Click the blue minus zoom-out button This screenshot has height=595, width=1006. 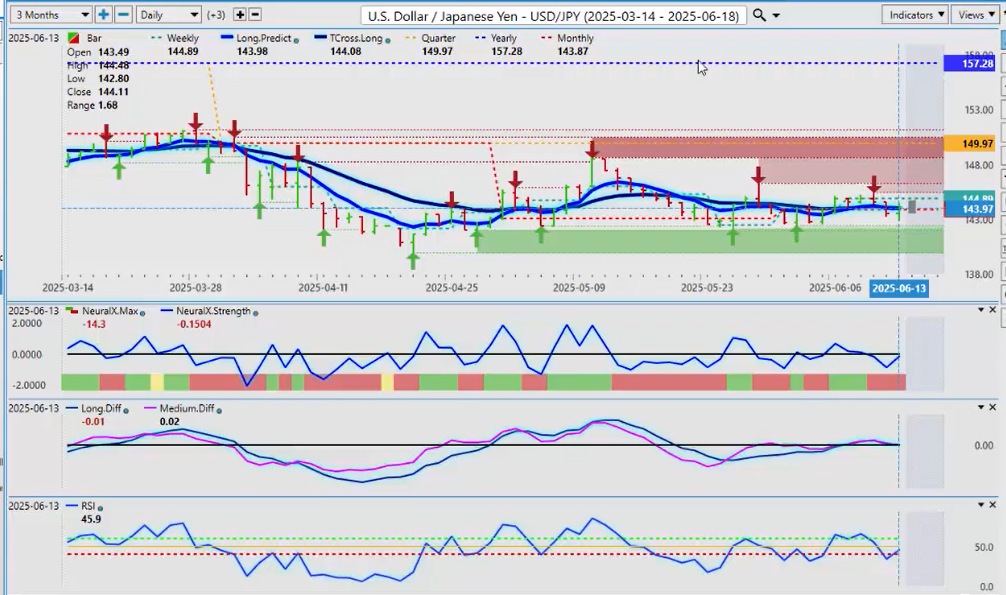pos(124,15)
